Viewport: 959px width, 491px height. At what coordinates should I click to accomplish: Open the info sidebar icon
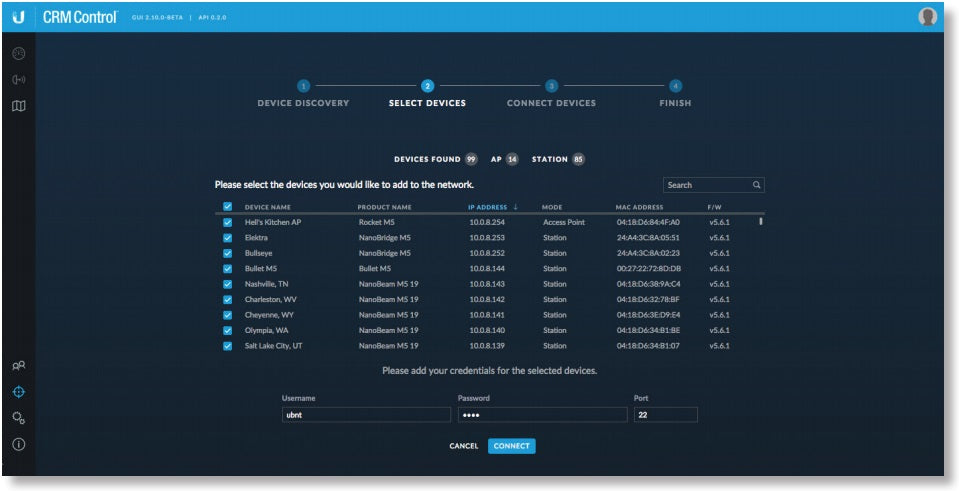point(19,445)
